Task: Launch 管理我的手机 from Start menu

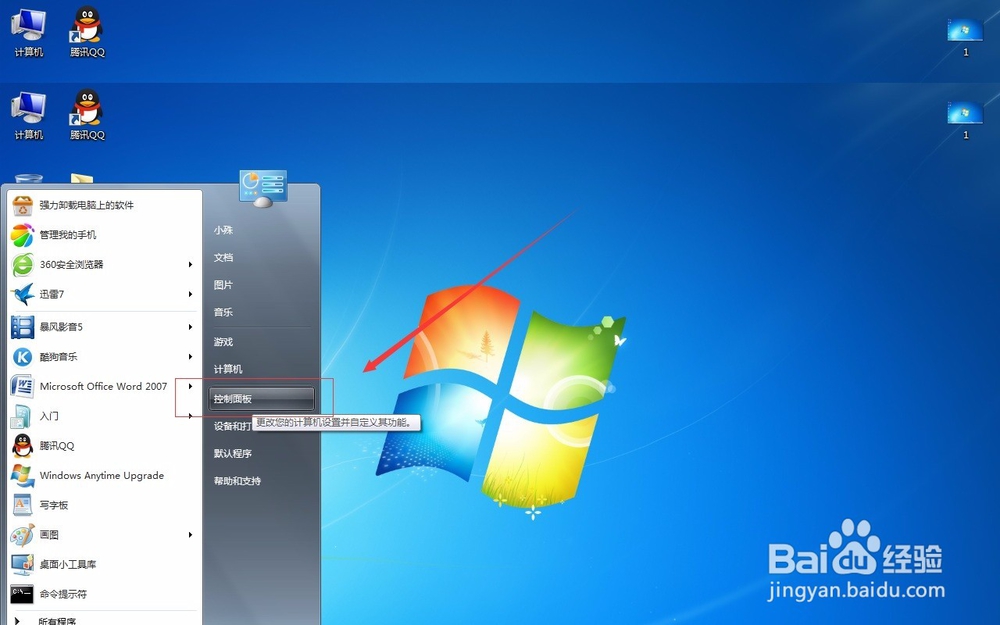Action: coord(102,235)
